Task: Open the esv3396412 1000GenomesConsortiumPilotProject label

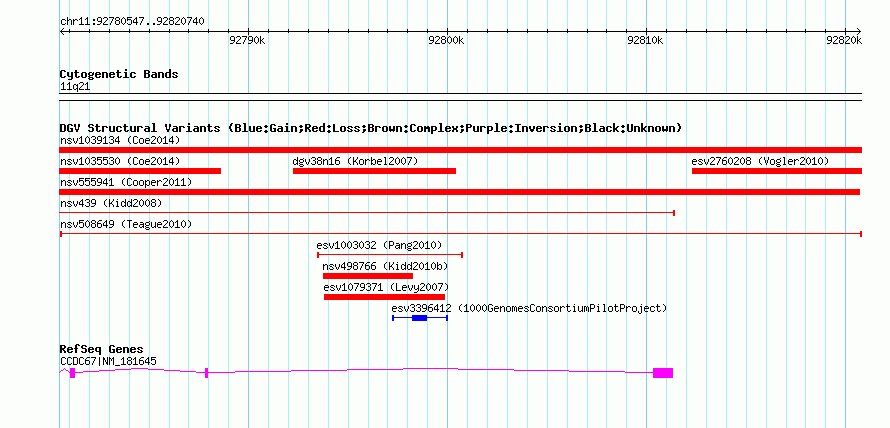Action: 529,308
